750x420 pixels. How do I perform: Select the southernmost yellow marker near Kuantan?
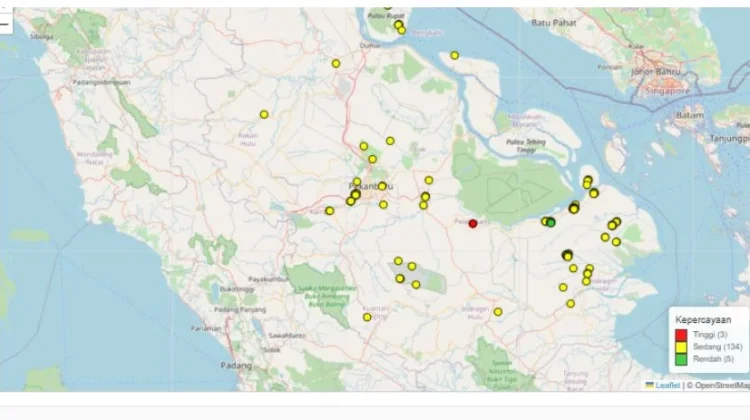tap(367, 317)
